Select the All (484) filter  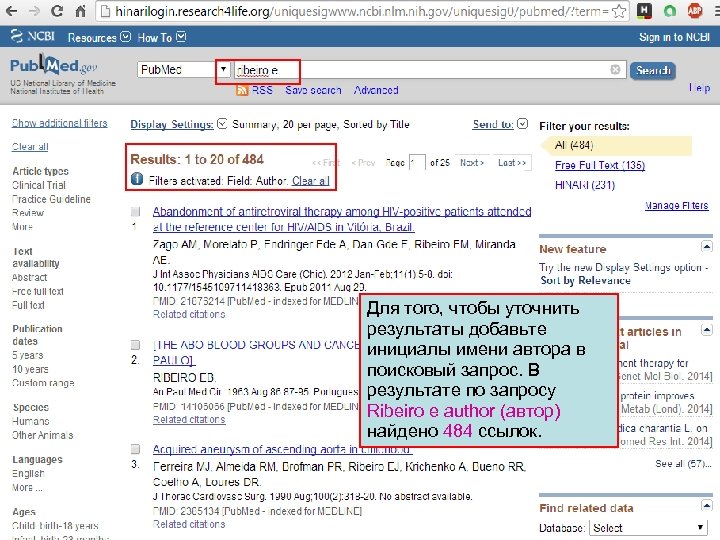click(x=574, y=145)
